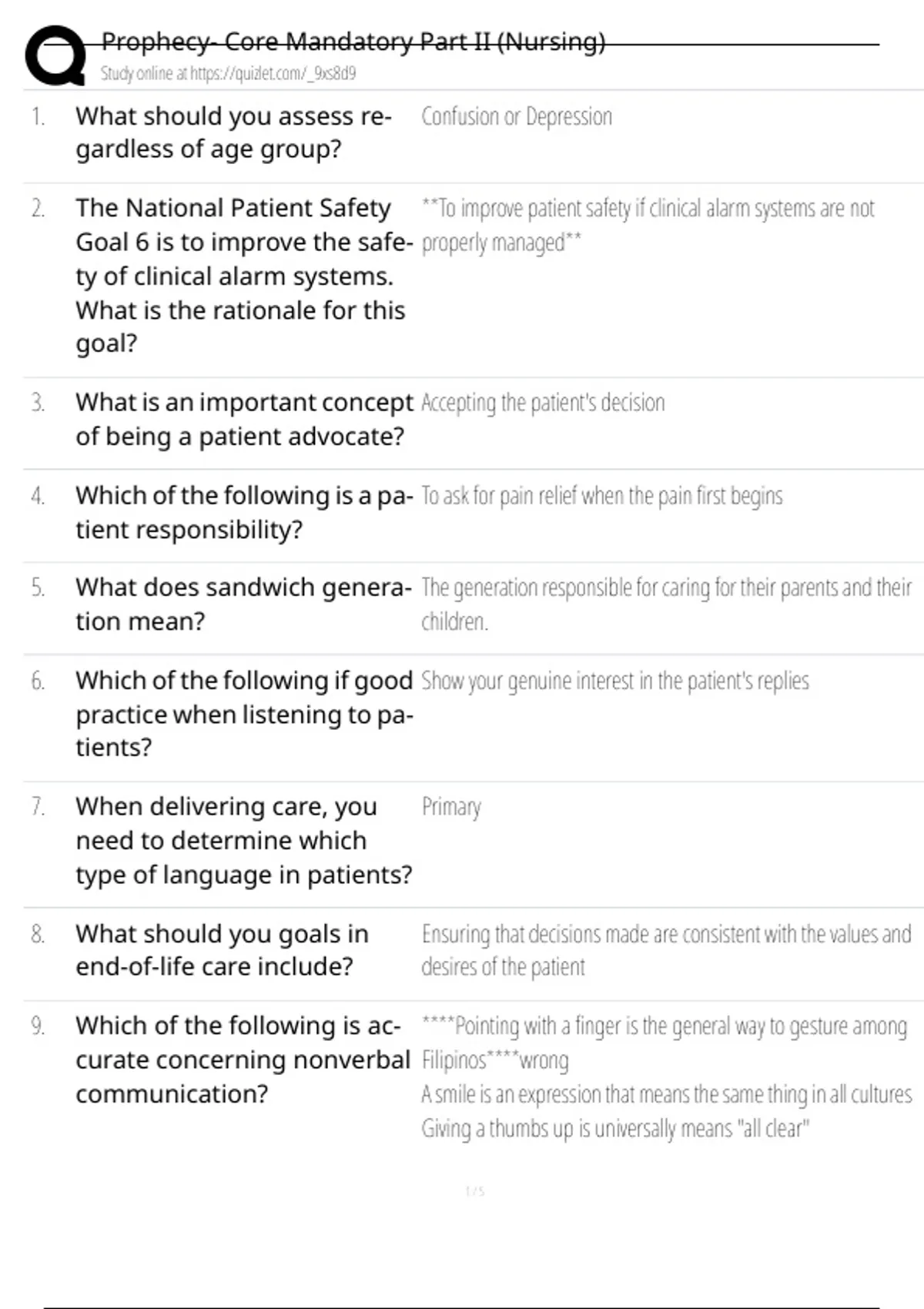The width and height of the screenshot is (924, 1309).
Task: Select the question about listening to patients
Action: point(243,714)
